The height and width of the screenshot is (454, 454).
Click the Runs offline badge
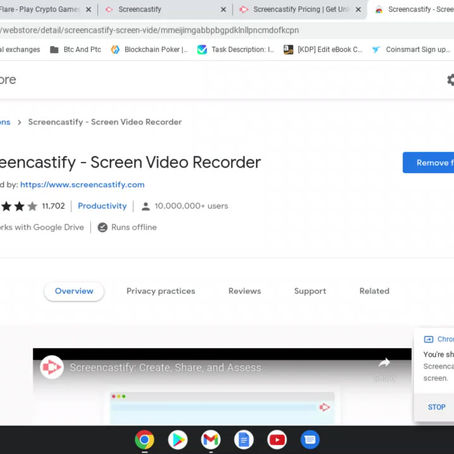127,227
